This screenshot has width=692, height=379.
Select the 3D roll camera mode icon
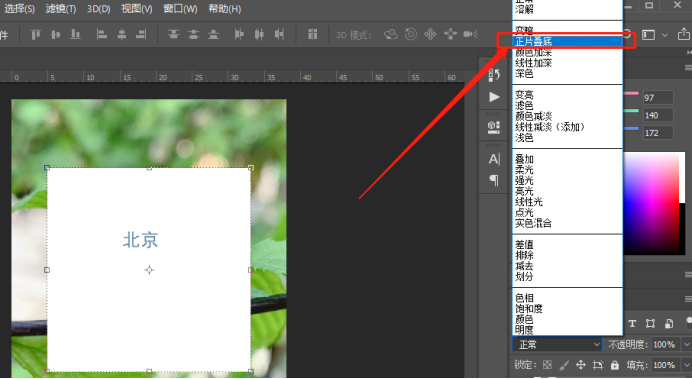tap(411, 34)
